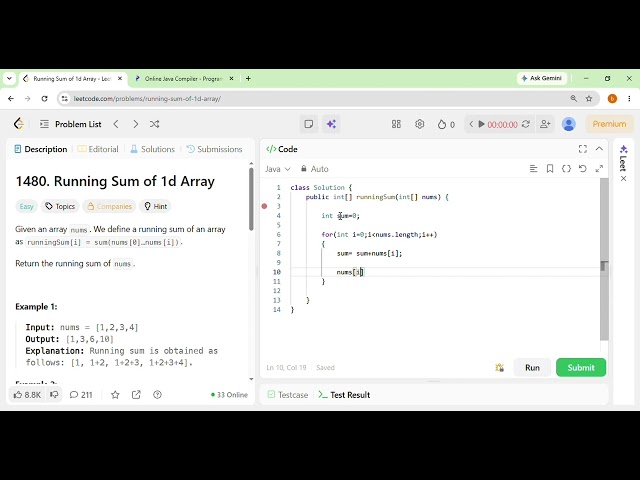Click the Auto lock indicator
Viewport: 640px width, 480px height.
tap(315, 169)
